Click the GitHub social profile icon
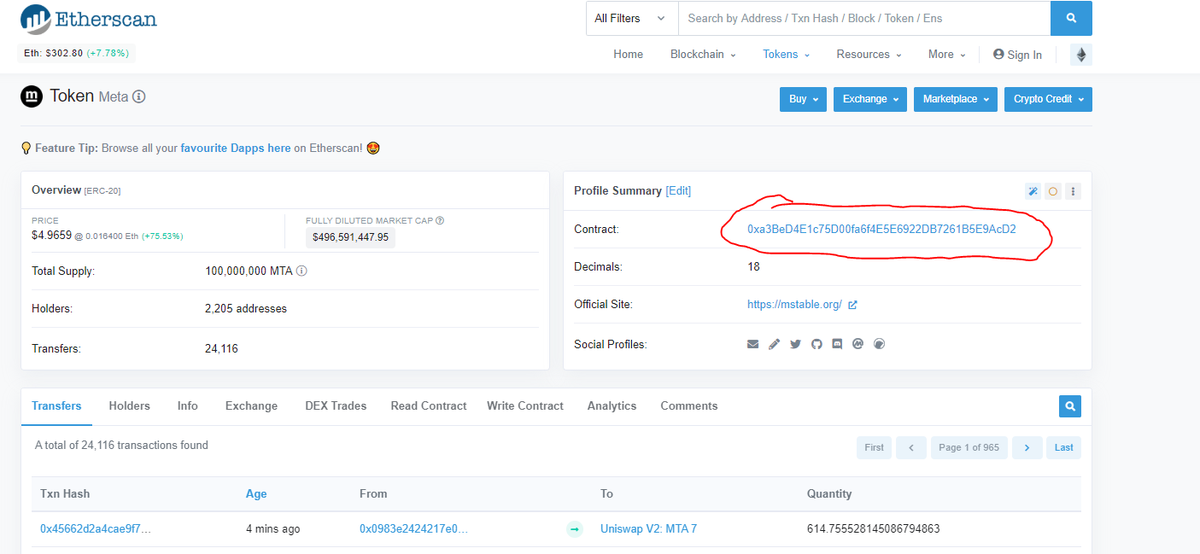Viewport: 1200px width, 554px height. (x=816, y=344)
